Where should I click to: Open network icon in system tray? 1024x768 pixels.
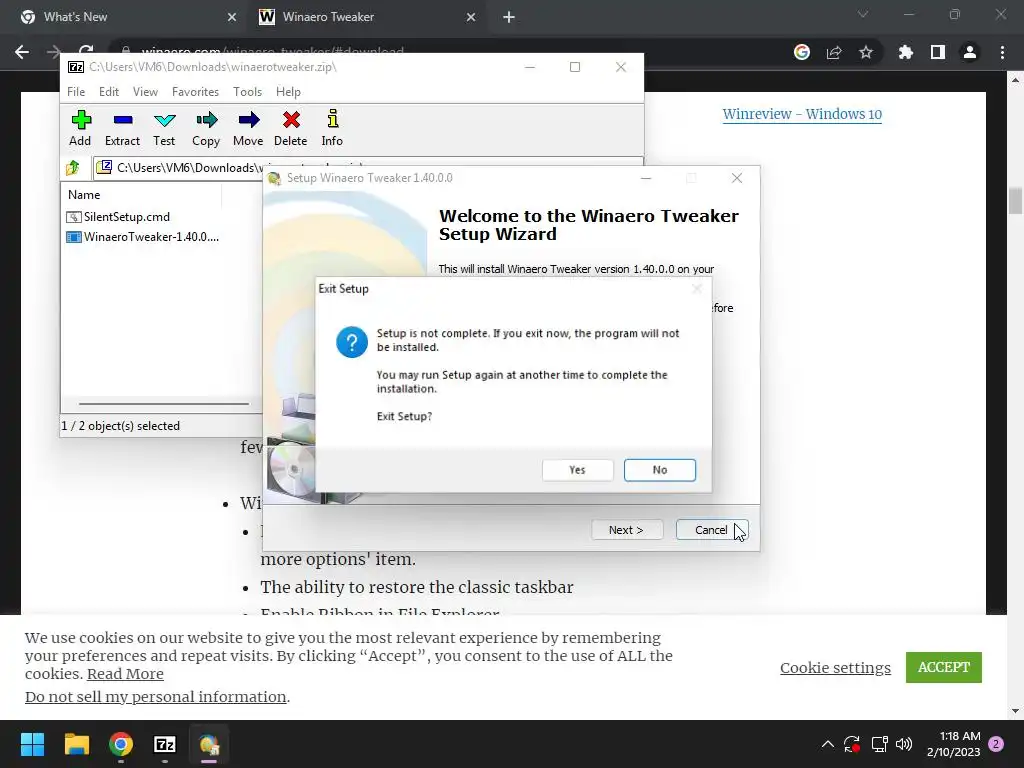879,744
